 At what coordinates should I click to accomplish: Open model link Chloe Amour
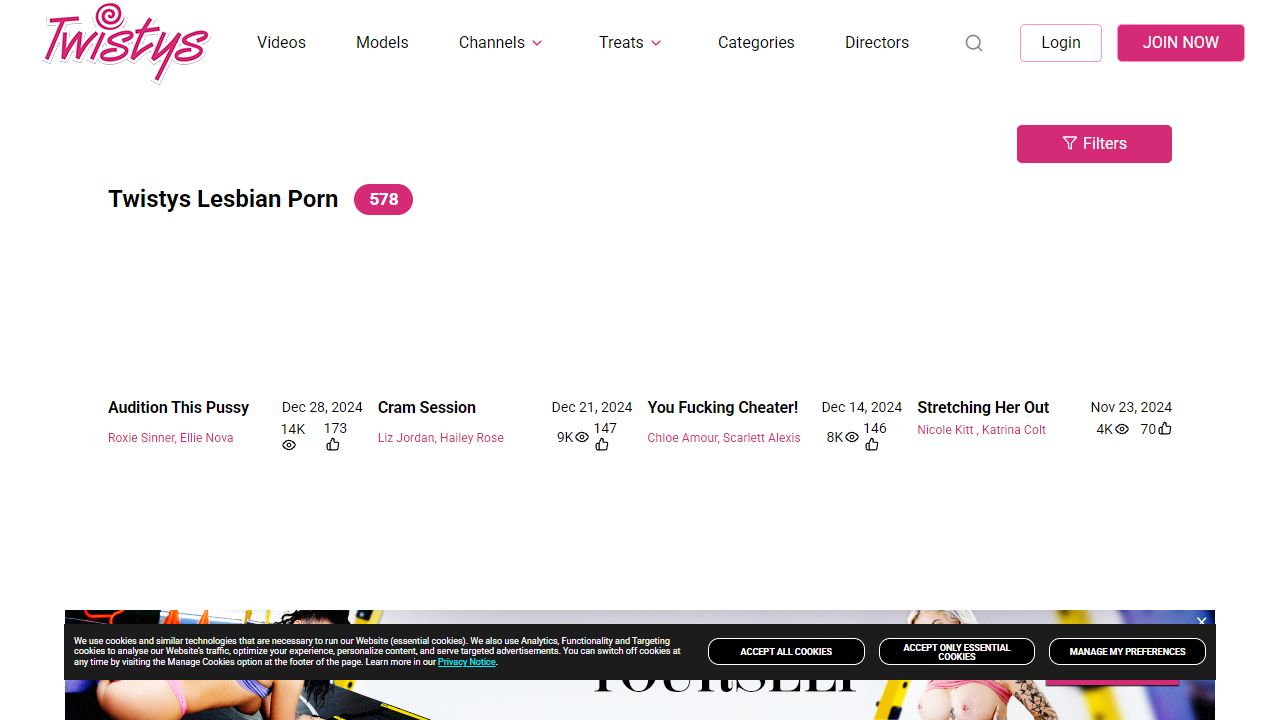coord(682,438)
